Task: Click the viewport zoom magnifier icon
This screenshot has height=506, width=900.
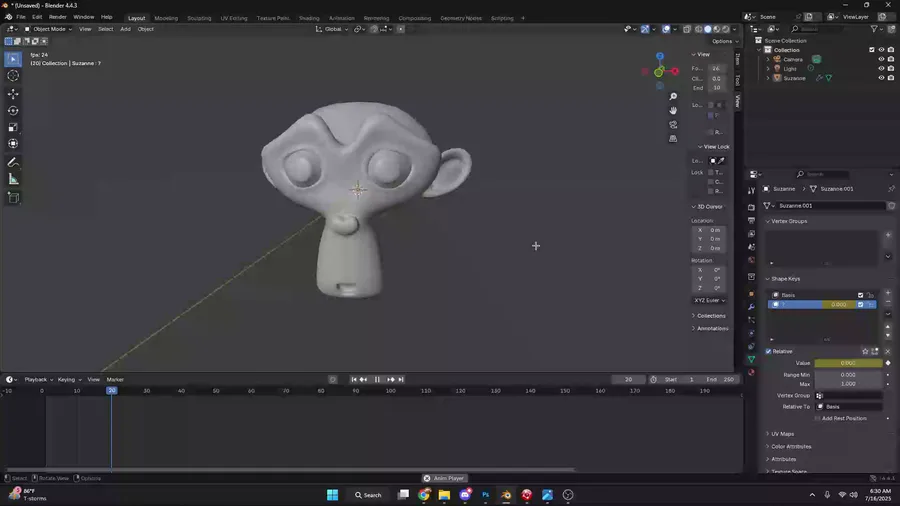Action: click(x=673, y=96)
